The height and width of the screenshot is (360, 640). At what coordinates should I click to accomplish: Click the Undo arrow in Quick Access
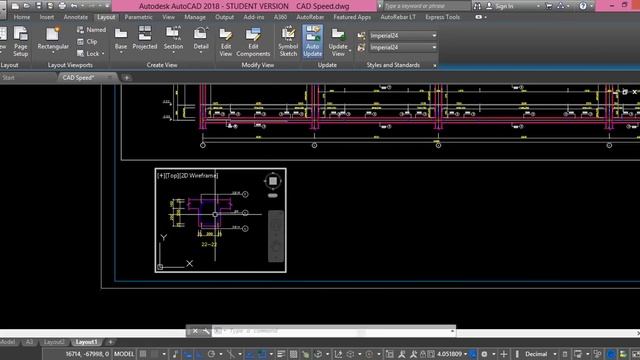pos(74,6)
